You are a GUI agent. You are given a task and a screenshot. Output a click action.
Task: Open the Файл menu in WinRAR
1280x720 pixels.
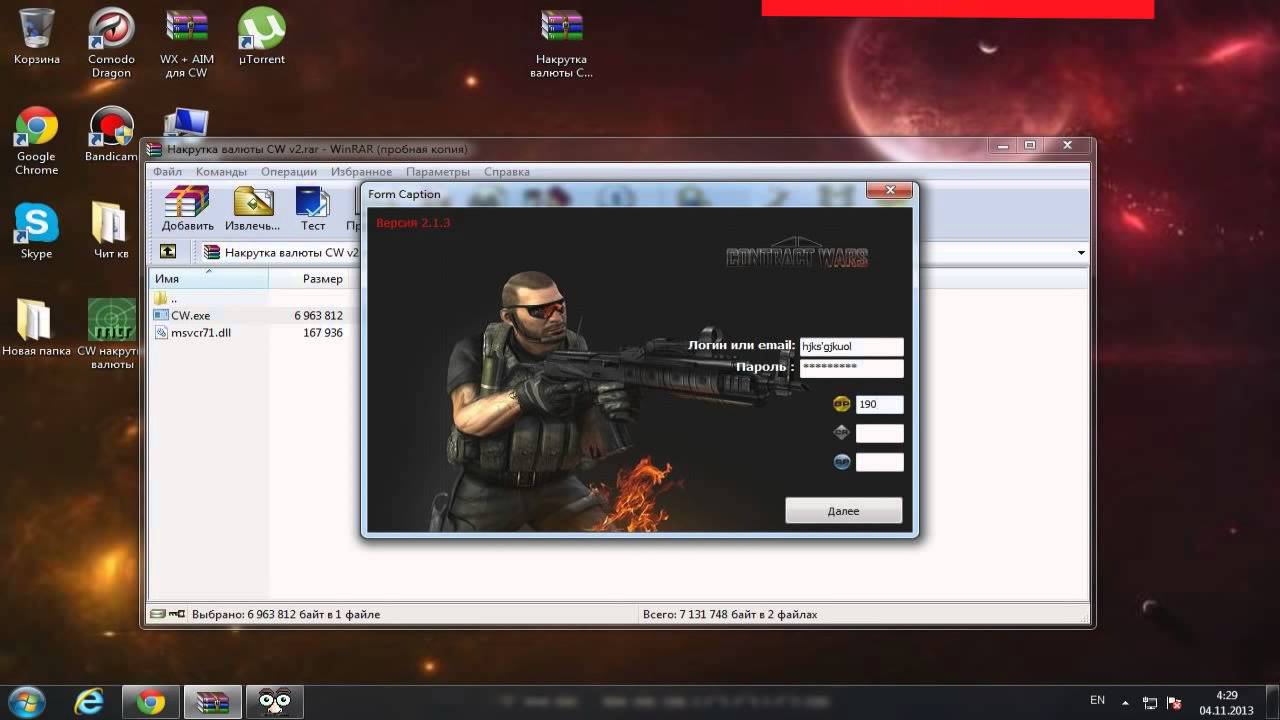[x=167, y=172]
